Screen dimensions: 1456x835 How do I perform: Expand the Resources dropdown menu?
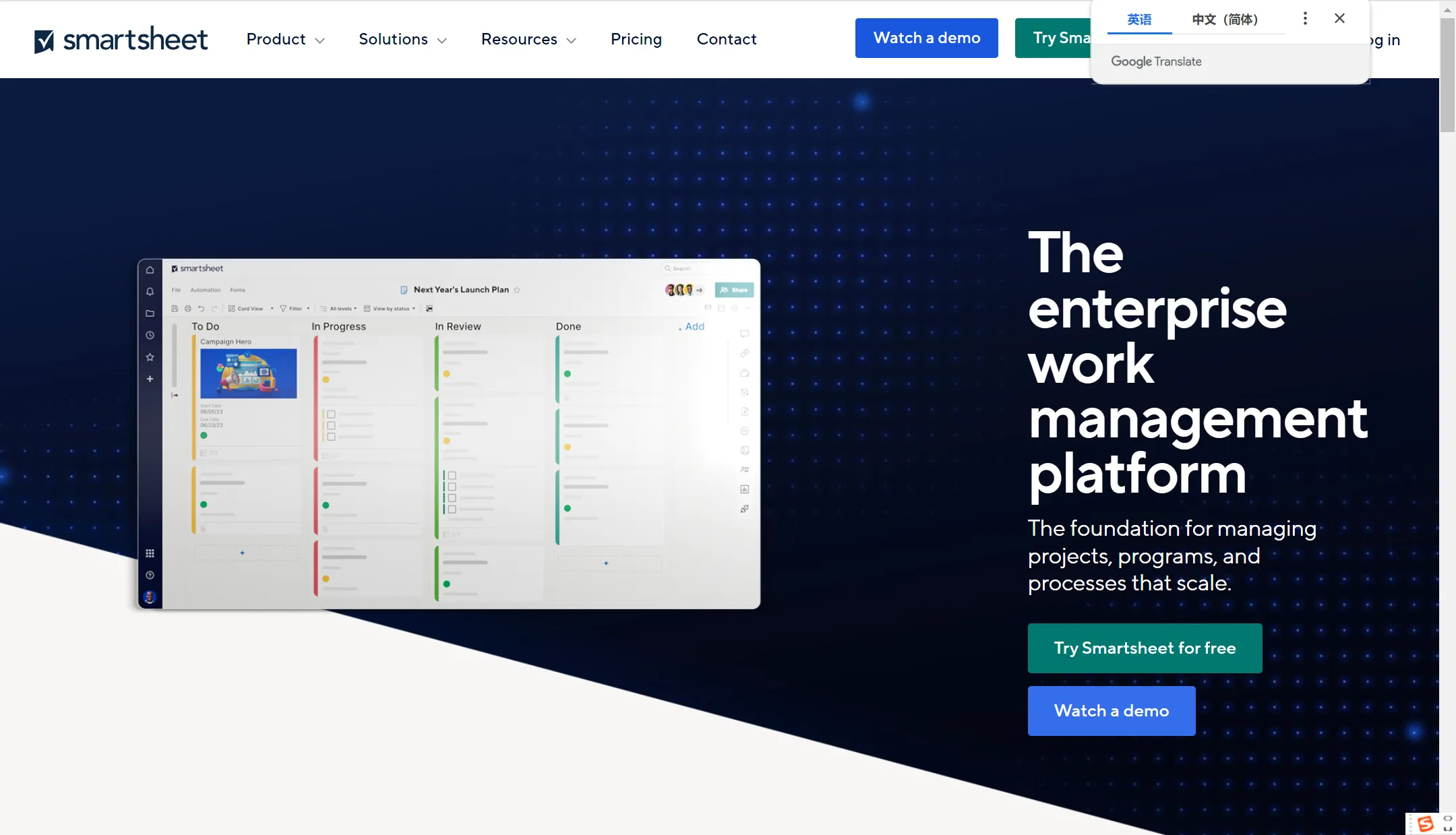(x=527, y=38)
